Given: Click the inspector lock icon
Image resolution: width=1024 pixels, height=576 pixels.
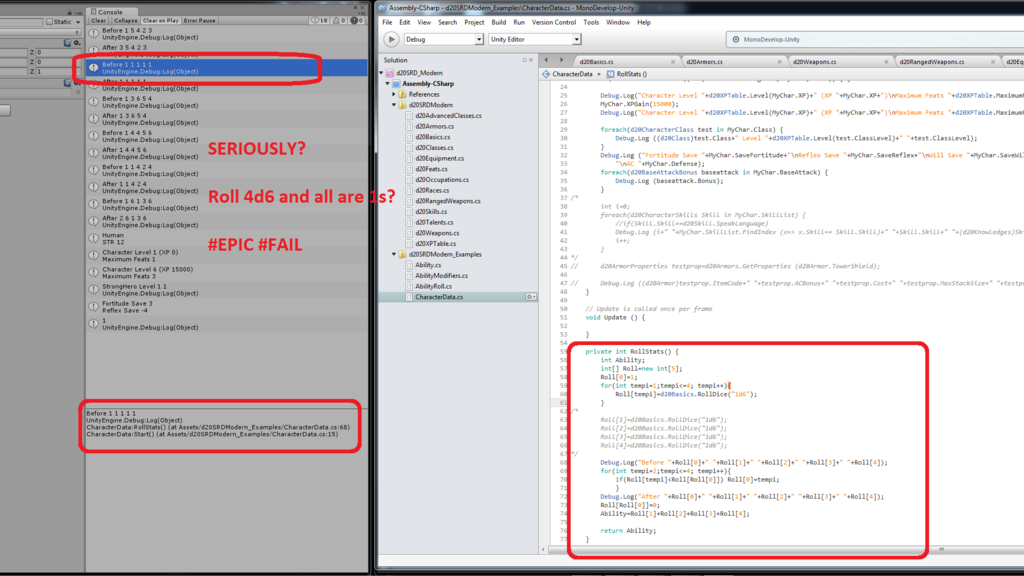Looking at the screenshot, I should coord(69,12).
